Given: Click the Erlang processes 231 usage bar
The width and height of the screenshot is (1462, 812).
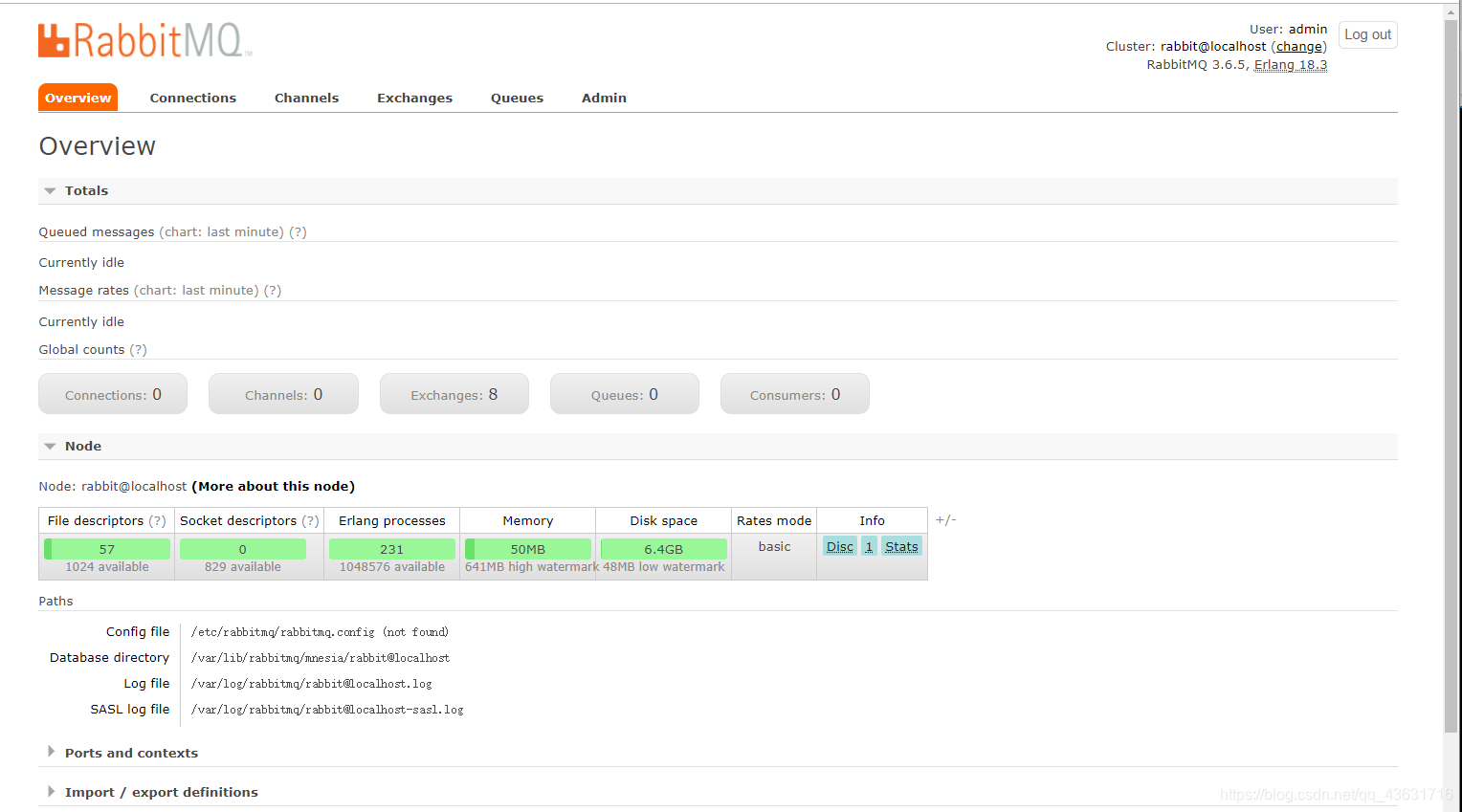Looking at the screenshot, I should click(392, 549).
